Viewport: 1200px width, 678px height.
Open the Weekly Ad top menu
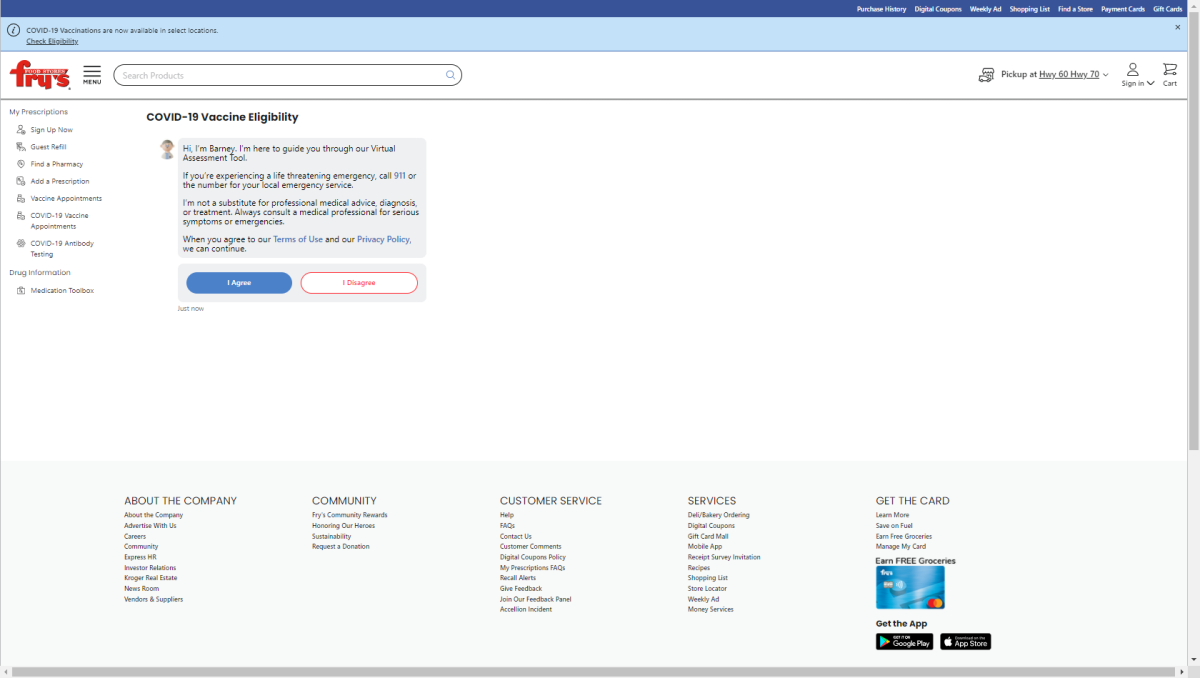pyautogui.click(x=985, y=9)
